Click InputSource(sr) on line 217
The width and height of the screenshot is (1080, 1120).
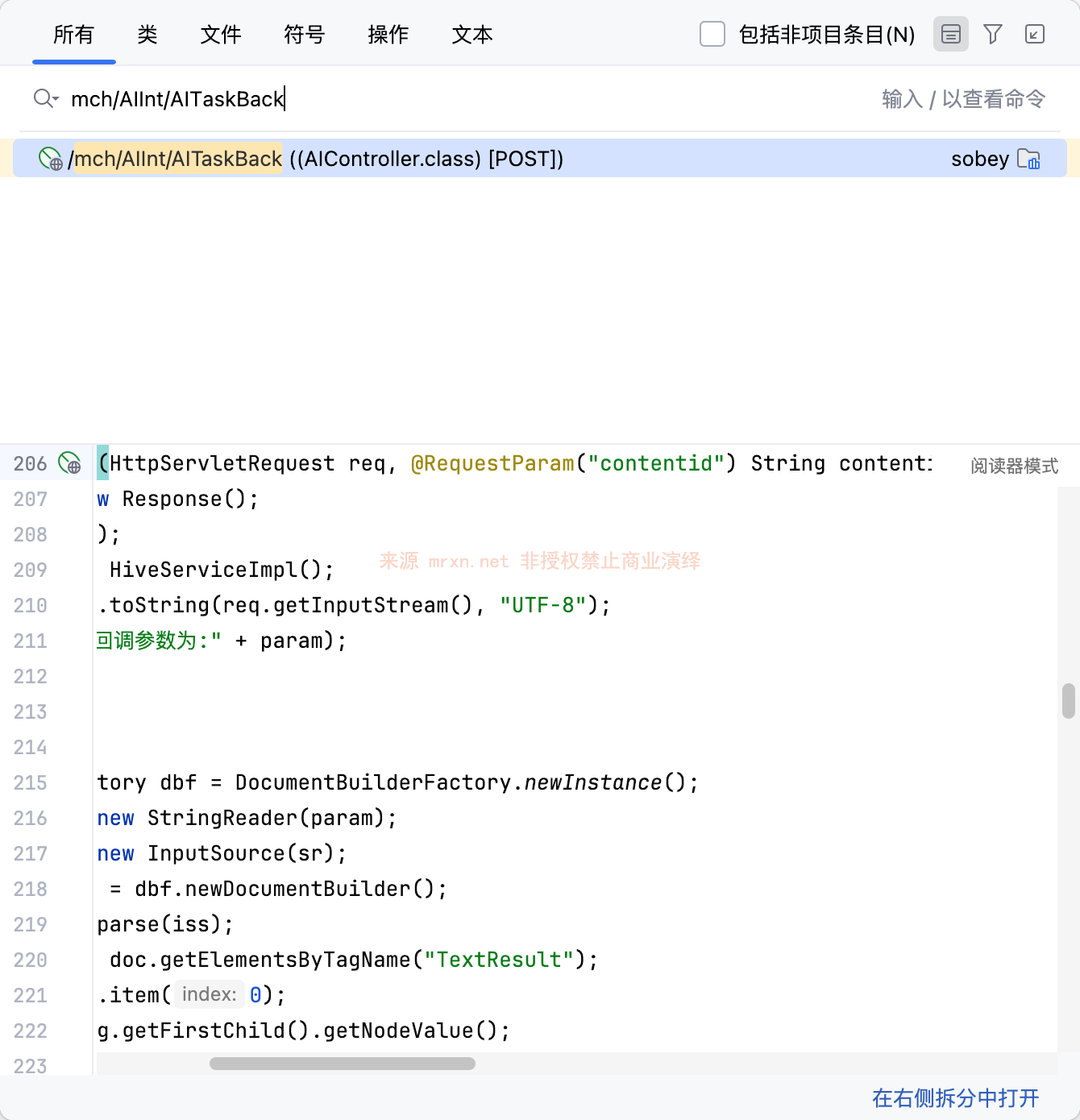pyautogui.click(x=241, y=853)
